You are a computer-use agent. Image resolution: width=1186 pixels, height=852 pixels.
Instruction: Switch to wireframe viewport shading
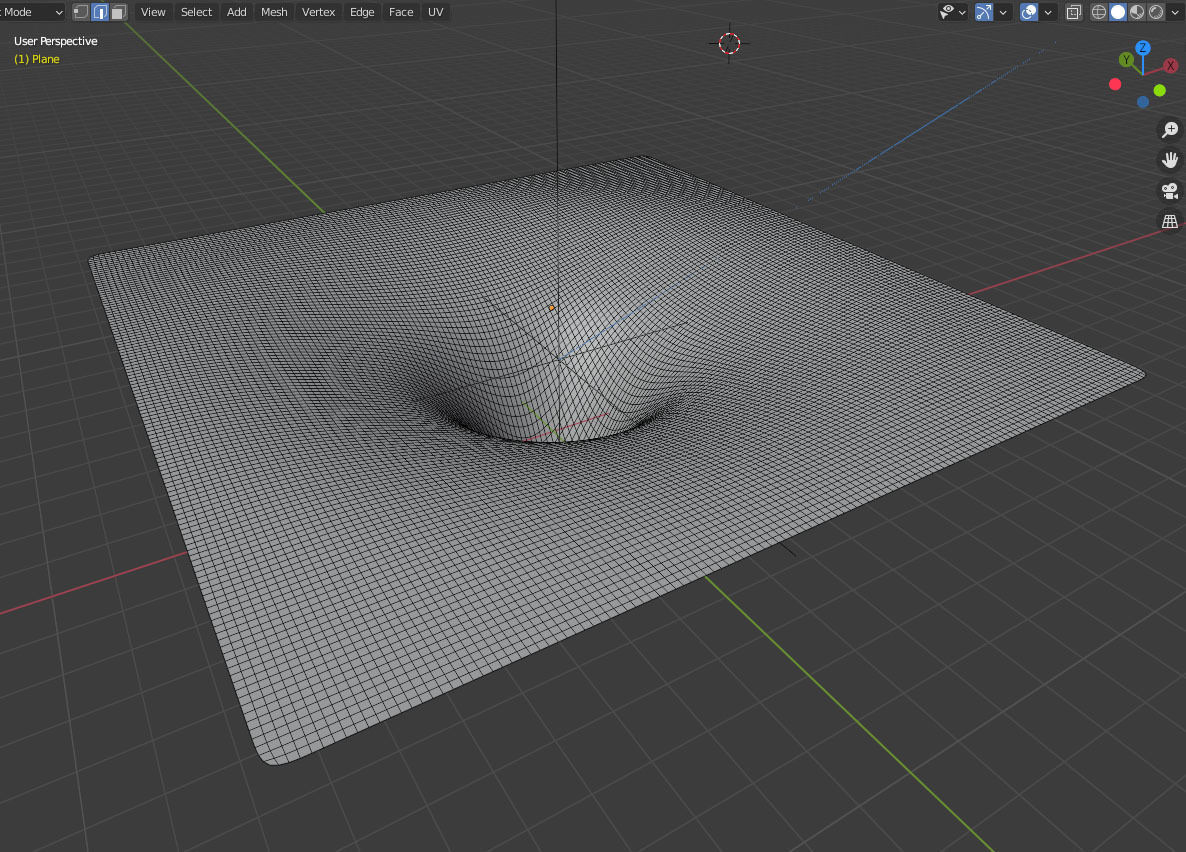1099,12
